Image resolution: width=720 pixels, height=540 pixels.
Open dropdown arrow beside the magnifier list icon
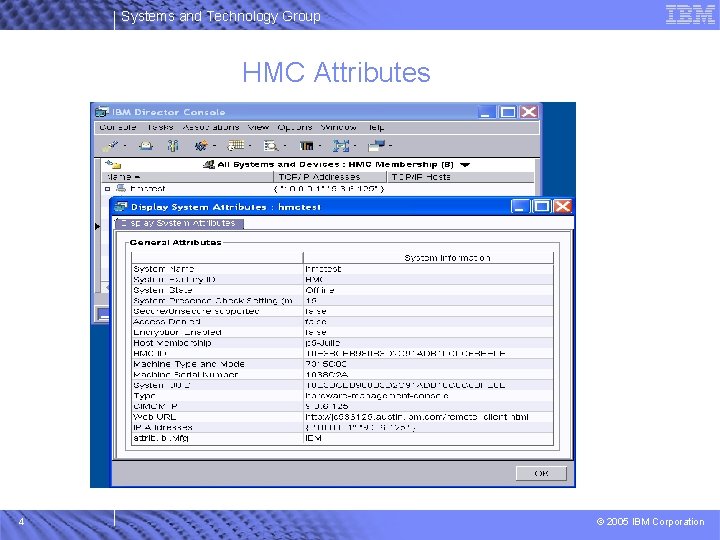[285, 146]
